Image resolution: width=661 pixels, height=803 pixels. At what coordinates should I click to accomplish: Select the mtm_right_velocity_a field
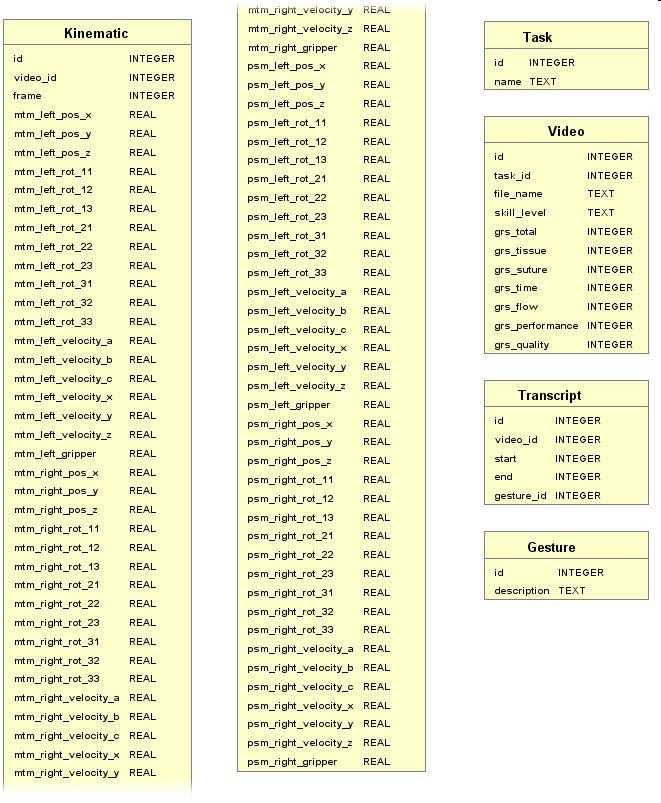point(97,698)
